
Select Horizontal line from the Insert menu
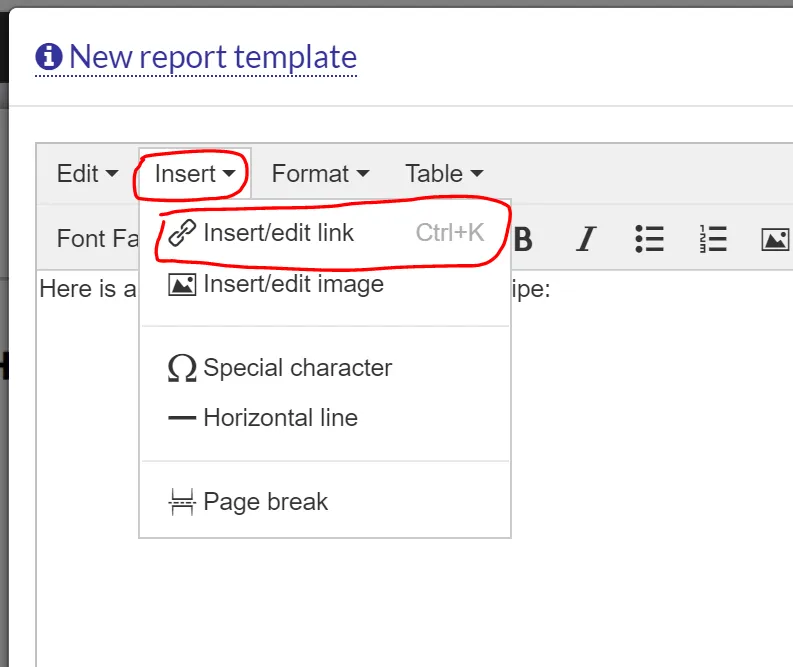[280, 418]
